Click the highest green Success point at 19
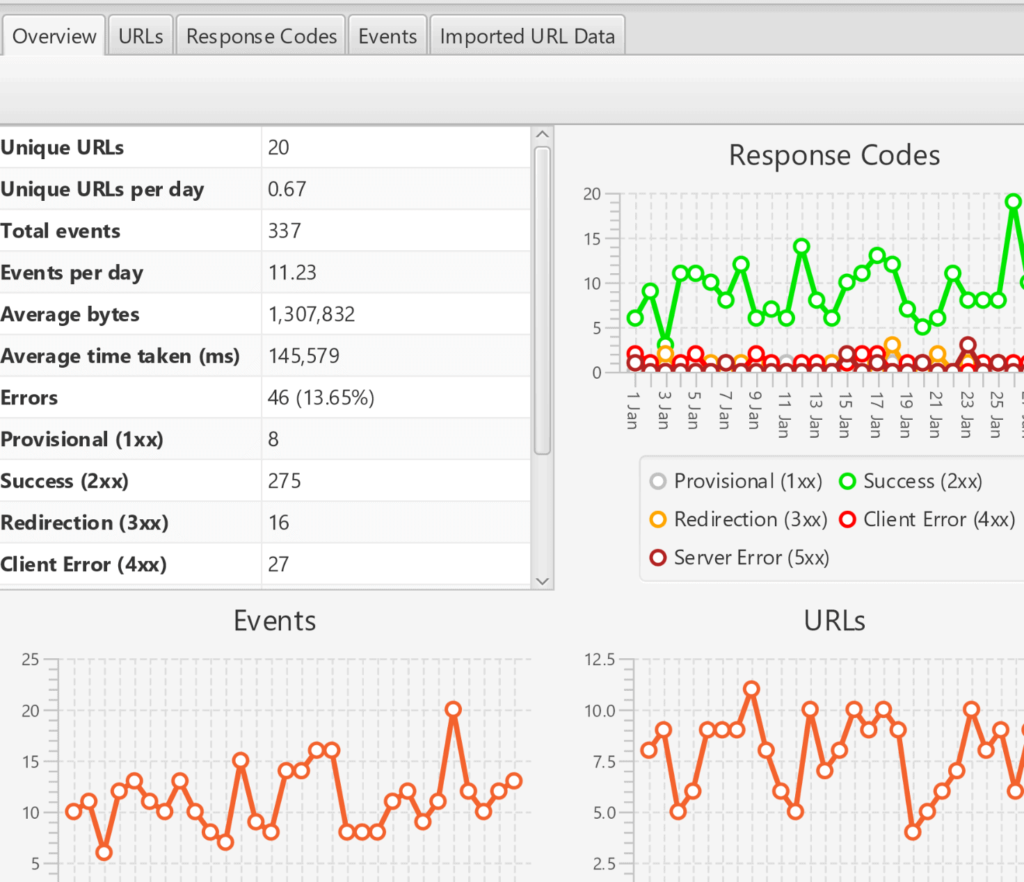1024x882 pixels. (x=1013, y=202)
